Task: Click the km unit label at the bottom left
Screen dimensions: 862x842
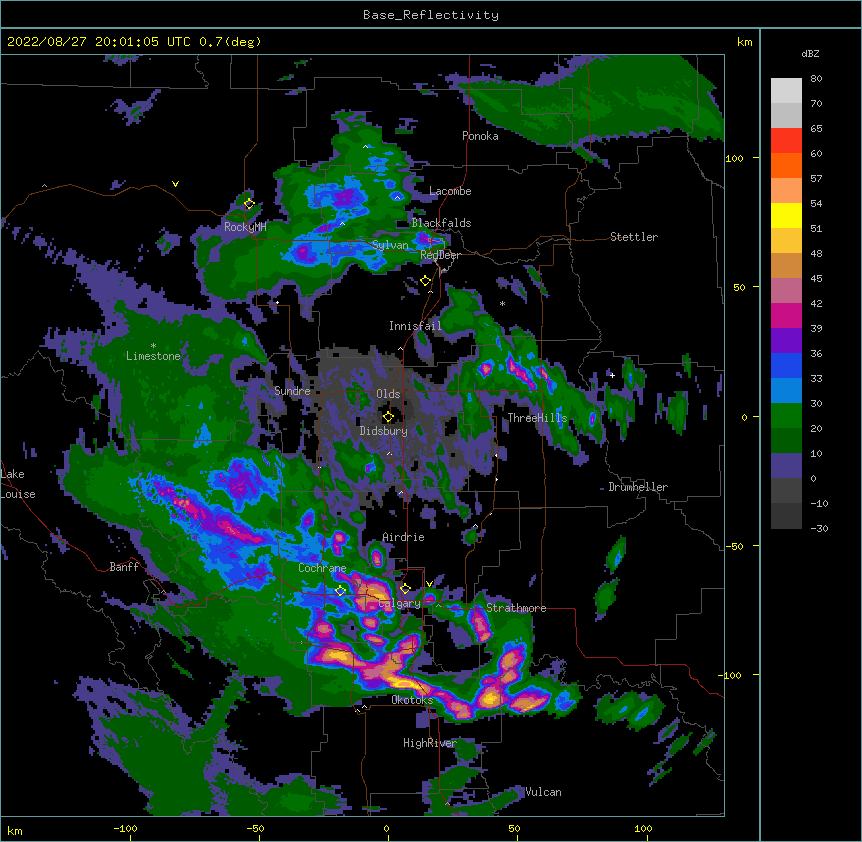Action: pos(15,831)
